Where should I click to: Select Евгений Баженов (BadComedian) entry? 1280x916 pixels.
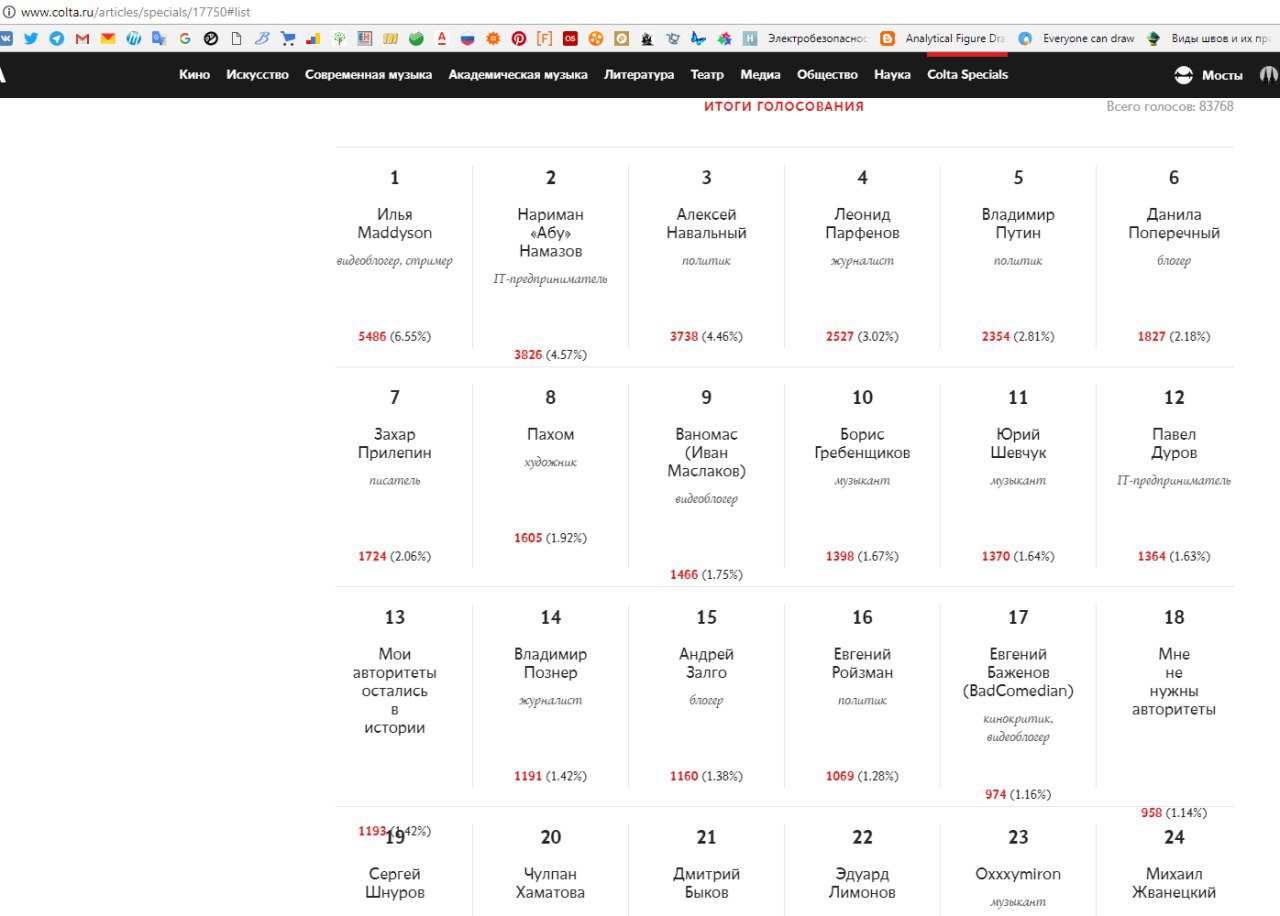point(1018,673)
